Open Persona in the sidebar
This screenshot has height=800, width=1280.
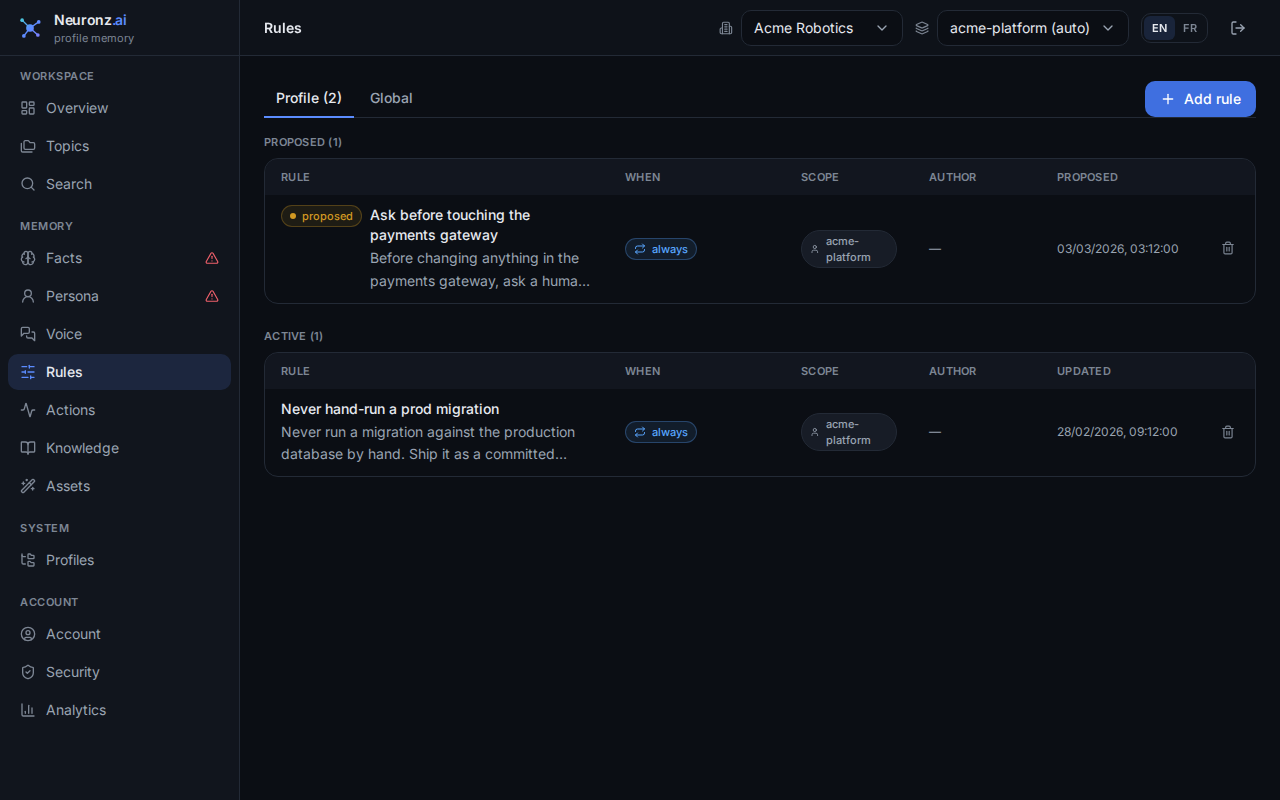tap(119, 296)
